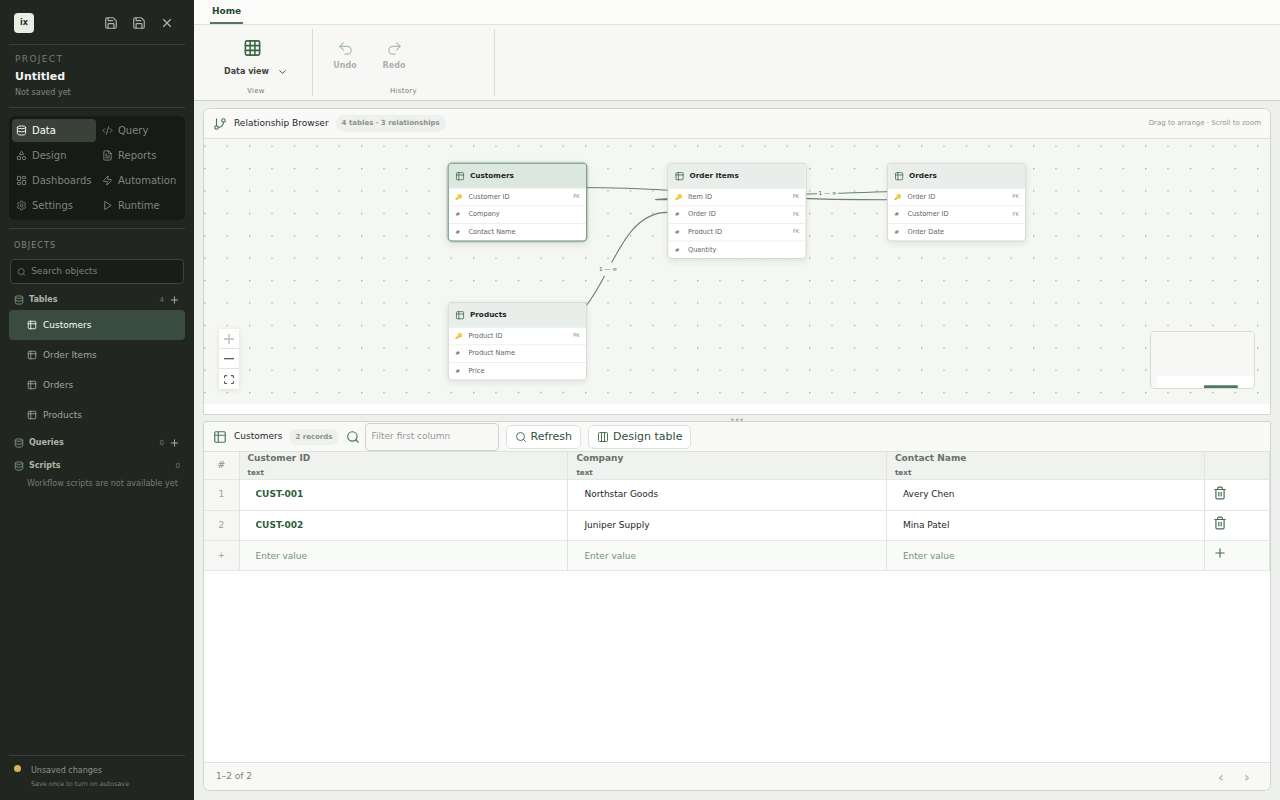The height and width of the screenshot is (800, 1280).
Task: Add a new query with the plus icon
Action: pos(175,443)
